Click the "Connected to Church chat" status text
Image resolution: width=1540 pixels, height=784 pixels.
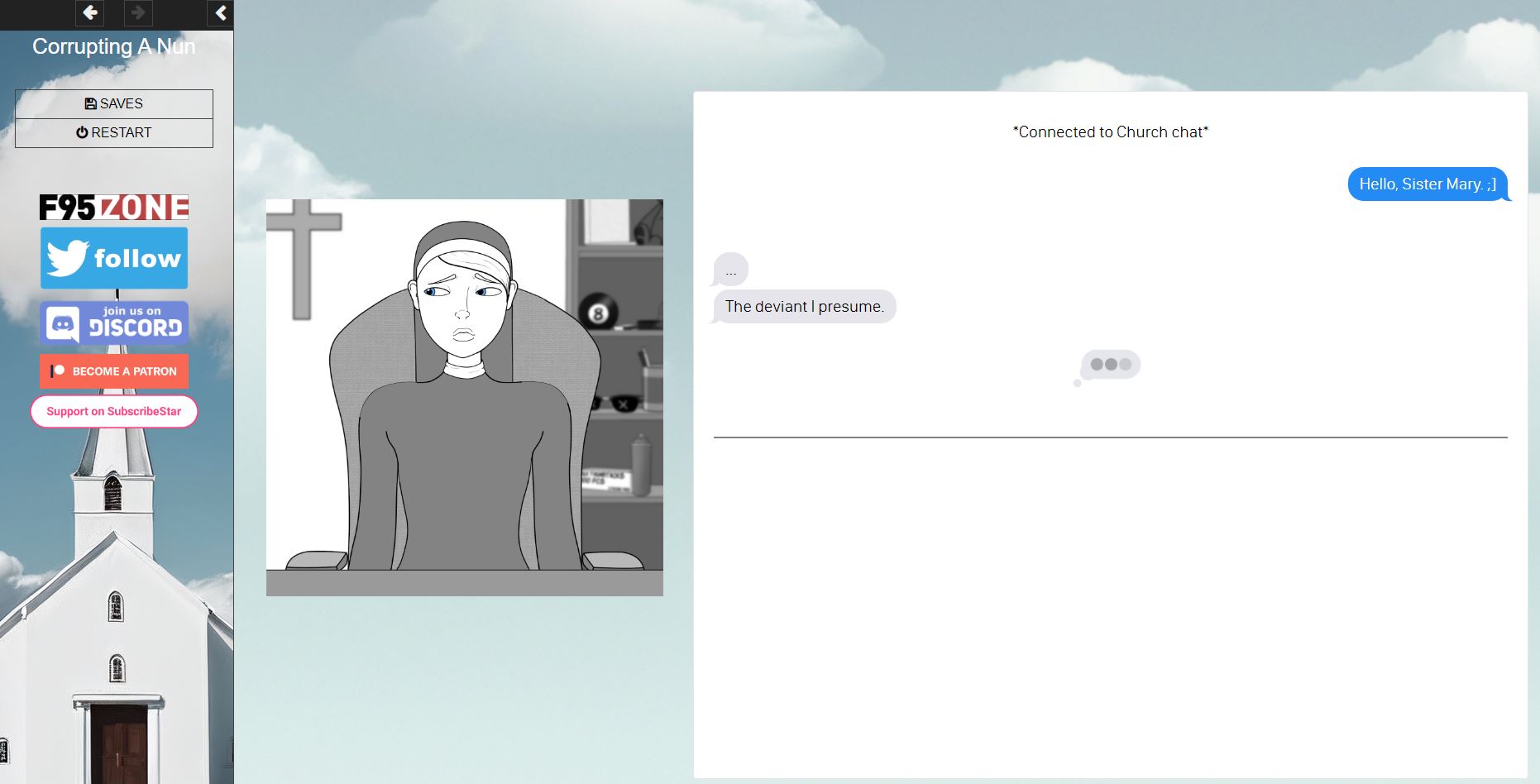click(x=1110, y=132)
